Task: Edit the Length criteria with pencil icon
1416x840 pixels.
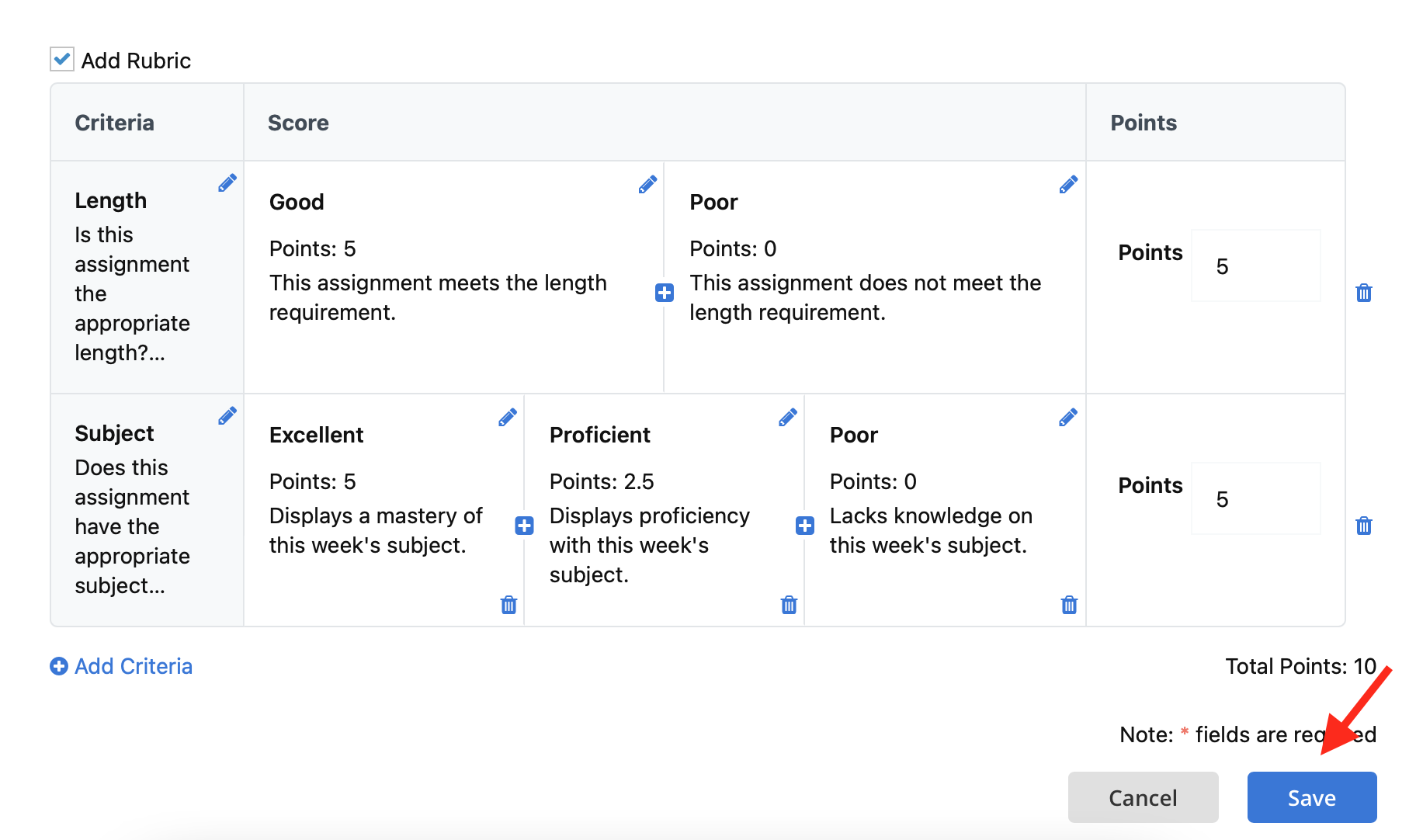Action: 227,183
